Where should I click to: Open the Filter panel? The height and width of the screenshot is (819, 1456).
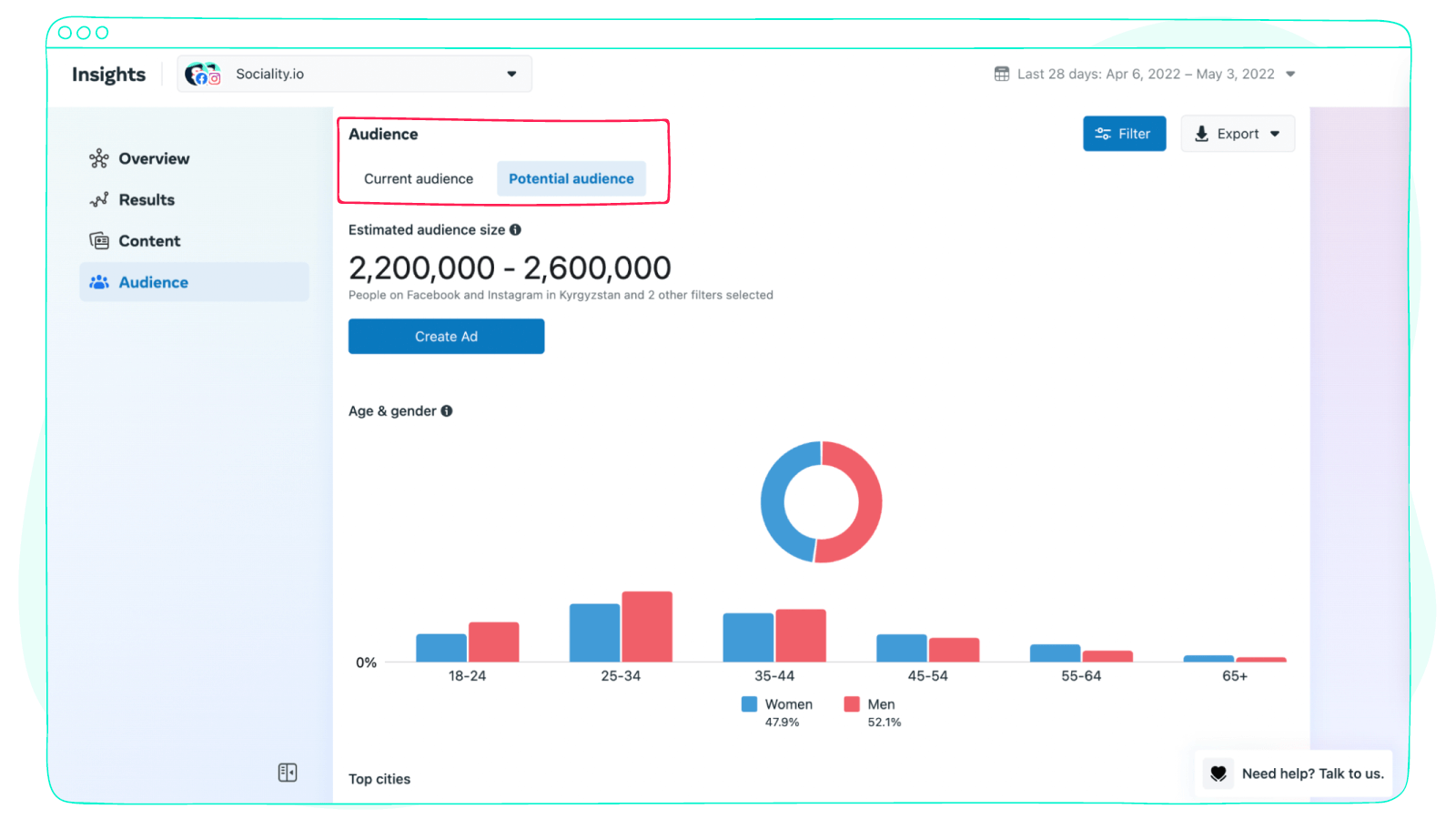point(1125,133)
